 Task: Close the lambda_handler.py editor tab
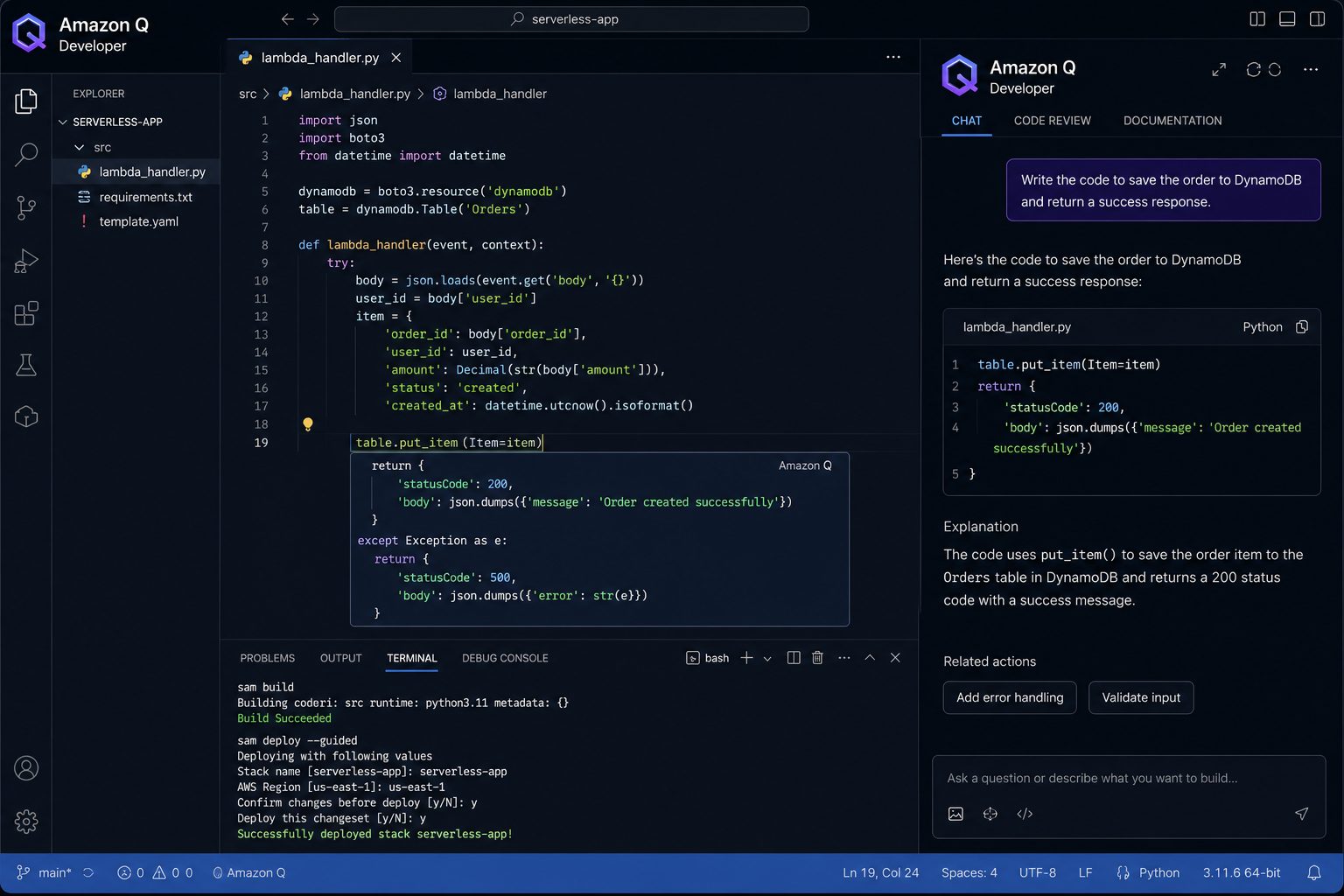(395, 58)
